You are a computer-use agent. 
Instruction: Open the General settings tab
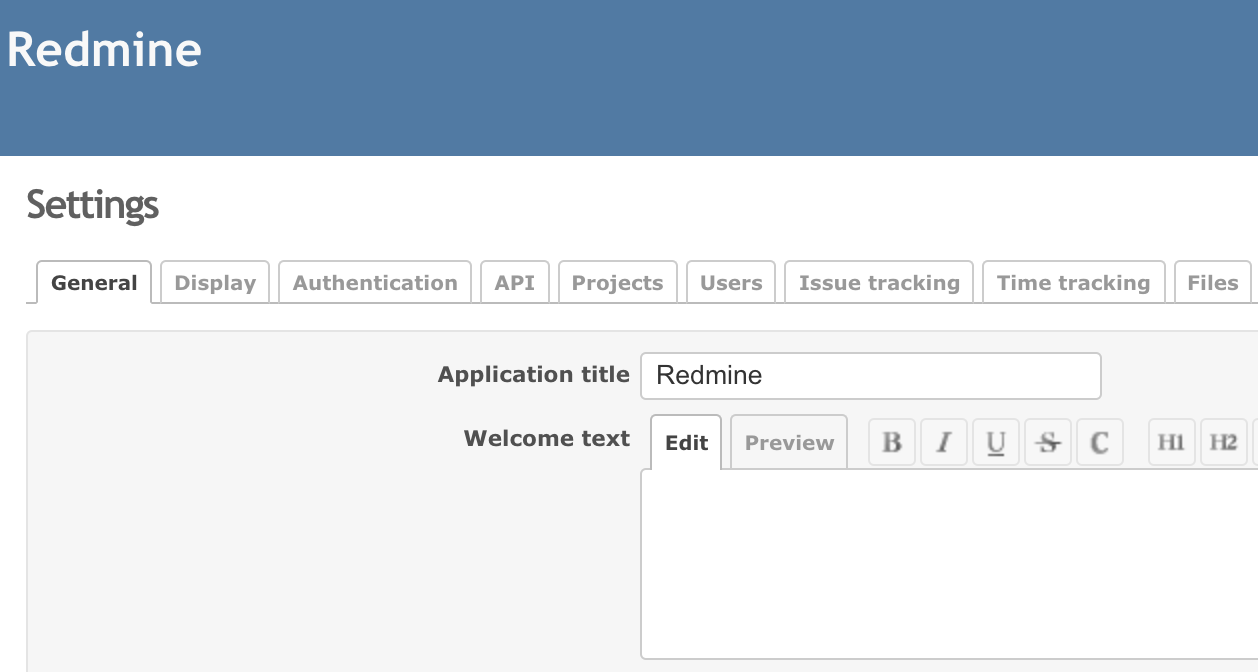tap(94, 283)
